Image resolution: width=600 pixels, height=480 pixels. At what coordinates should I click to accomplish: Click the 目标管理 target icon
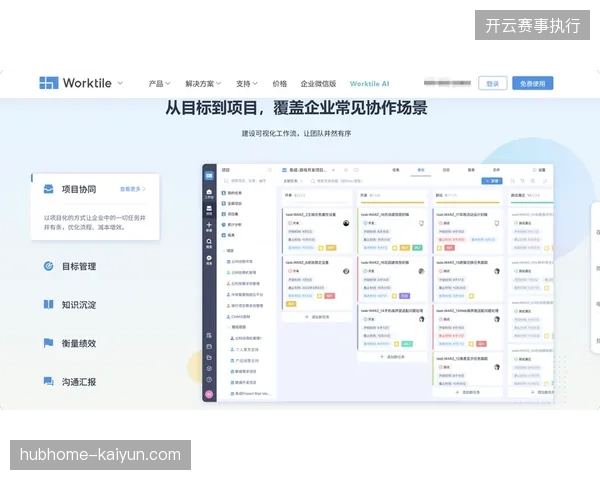tap(49, 266)
